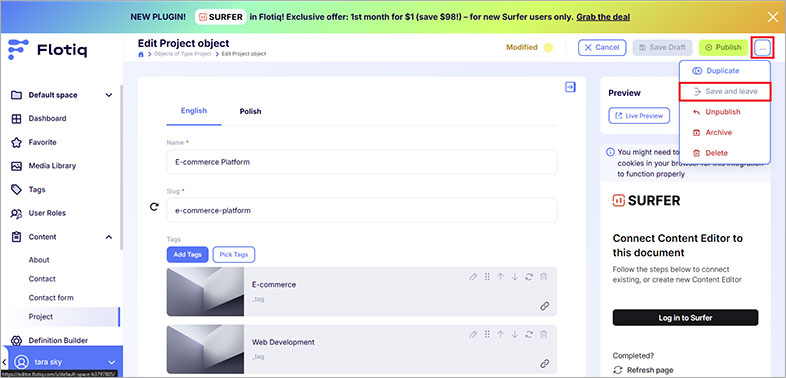Click the Surfer logo in the promo banner
This screenshot has width=786, height=378.
(x=221, y=17)
